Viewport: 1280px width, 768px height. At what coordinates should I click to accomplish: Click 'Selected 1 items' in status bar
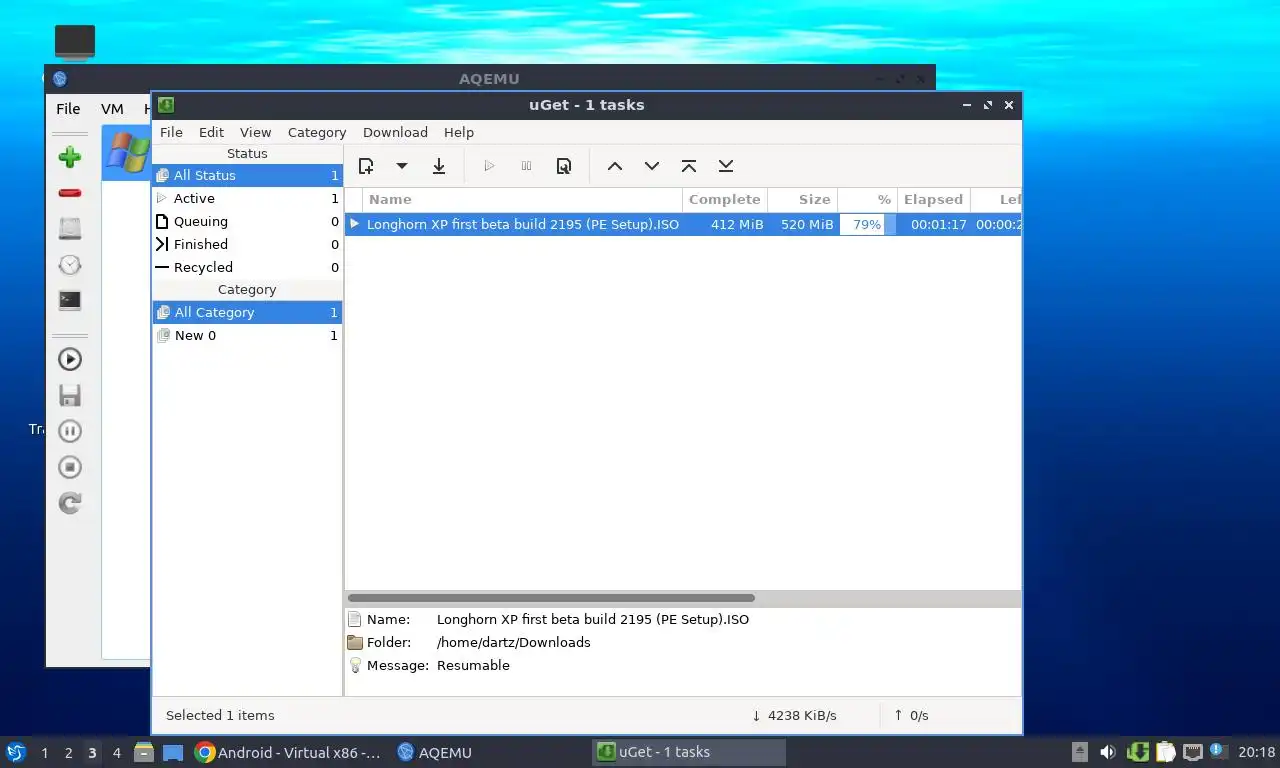click(220, 715)
